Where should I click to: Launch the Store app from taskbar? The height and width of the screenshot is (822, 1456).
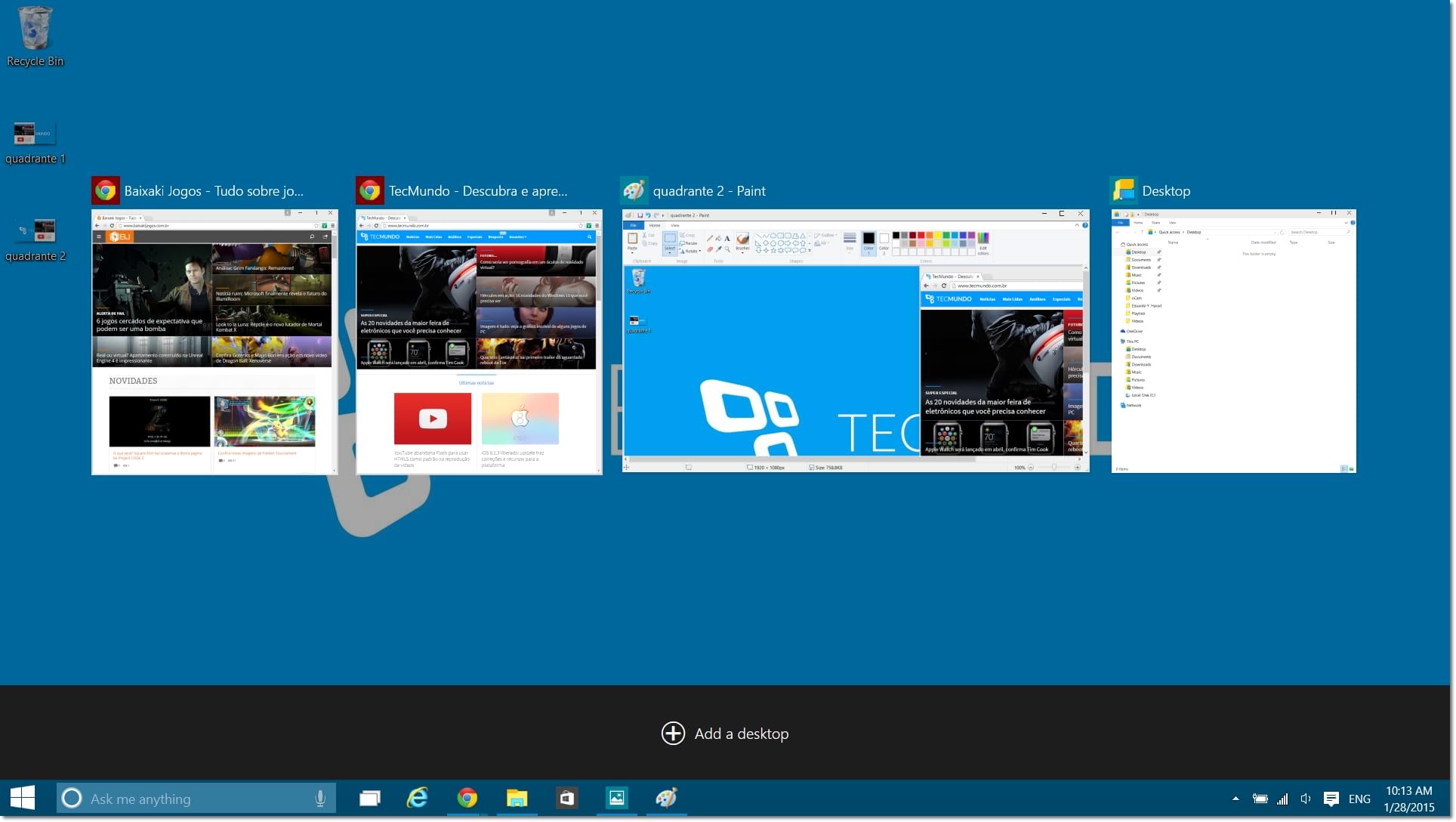tap(566, 799)
